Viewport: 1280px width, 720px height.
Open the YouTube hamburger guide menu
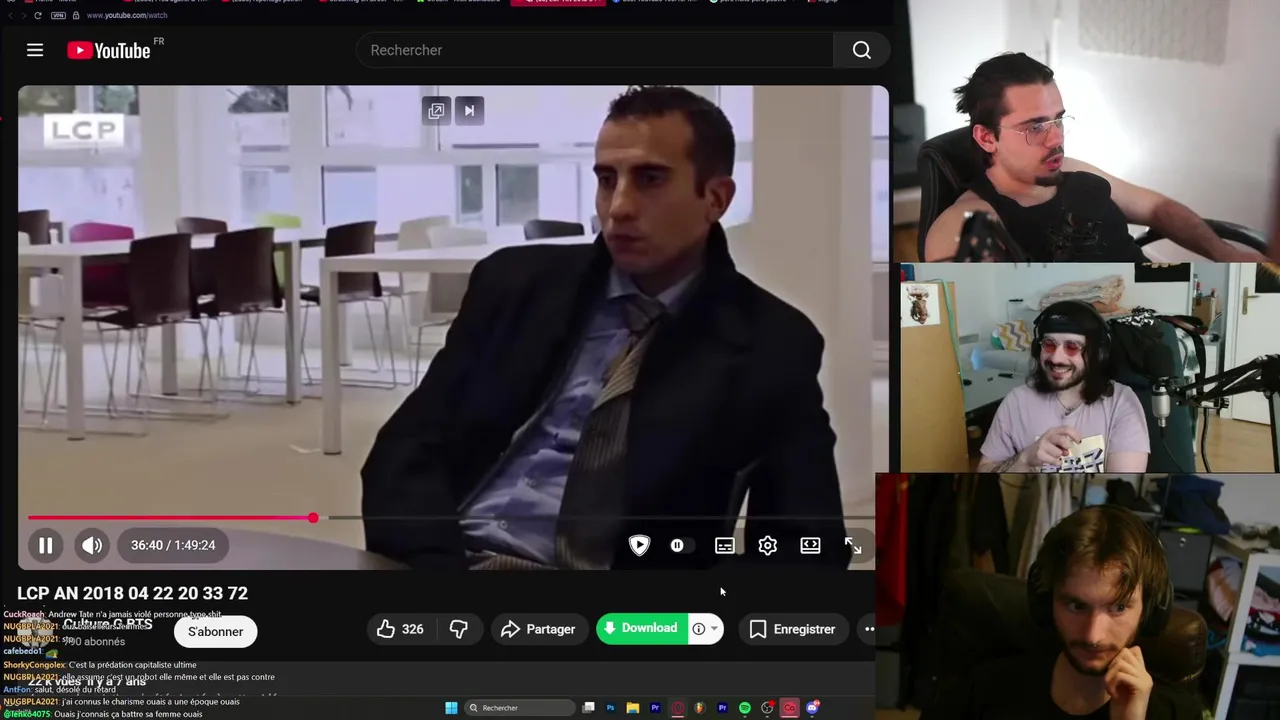click(x=35, y=50)
